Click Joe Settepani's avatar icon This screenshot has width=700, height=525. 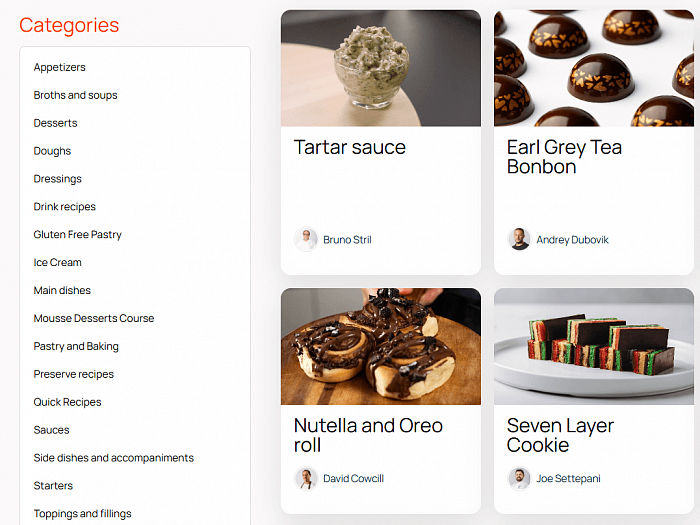(519, 478)
